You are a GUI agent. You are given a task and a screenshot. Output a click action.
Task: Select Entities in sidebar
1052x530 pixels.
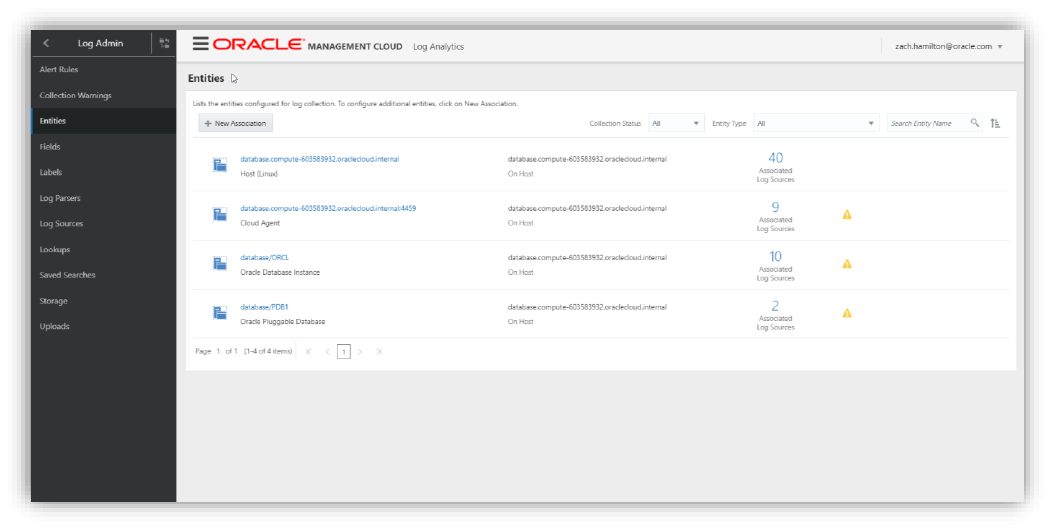[x=103, y=121]
